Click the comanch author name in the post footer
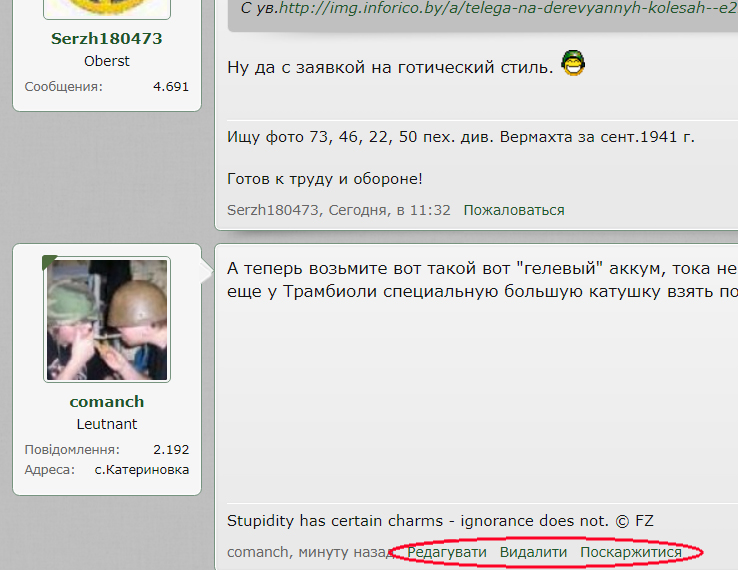This screenshot has height=570, width=738. pyautogui.click(x=257, y=552)
